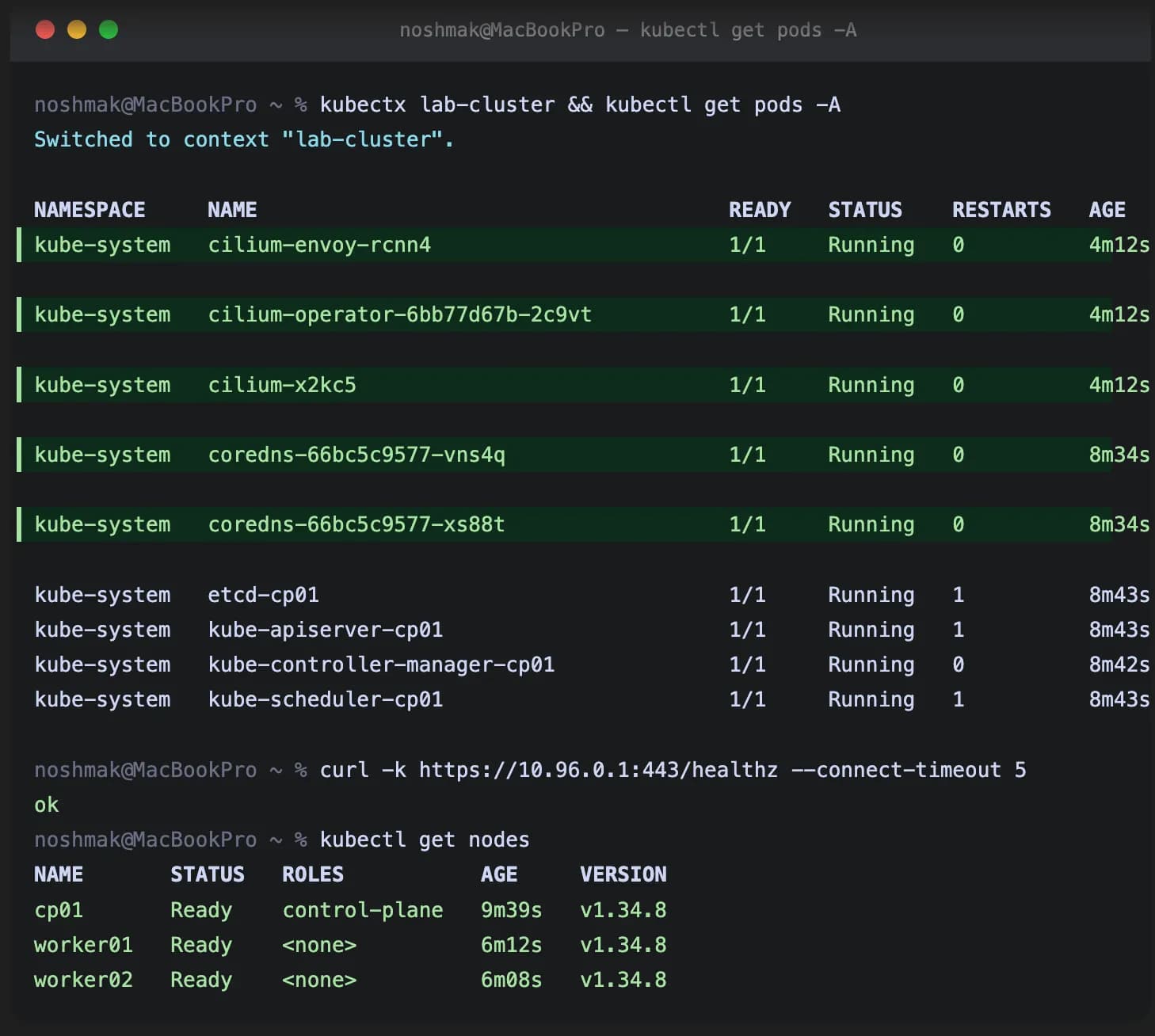The image size is (1155, 1036).
Task: Click the age of coredns-66bc5c9577-vns4q
Action: 1119,455
